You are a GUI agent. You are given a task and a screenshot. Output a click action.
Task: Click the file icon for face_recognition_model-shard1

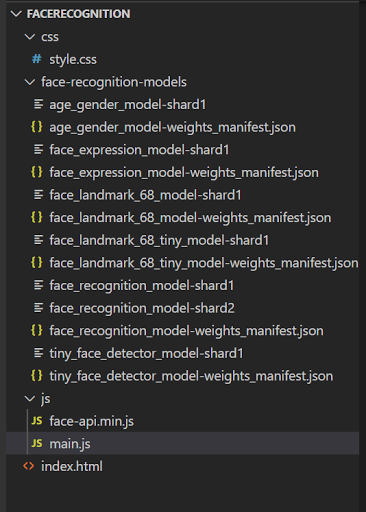click(x=38, y=285)
